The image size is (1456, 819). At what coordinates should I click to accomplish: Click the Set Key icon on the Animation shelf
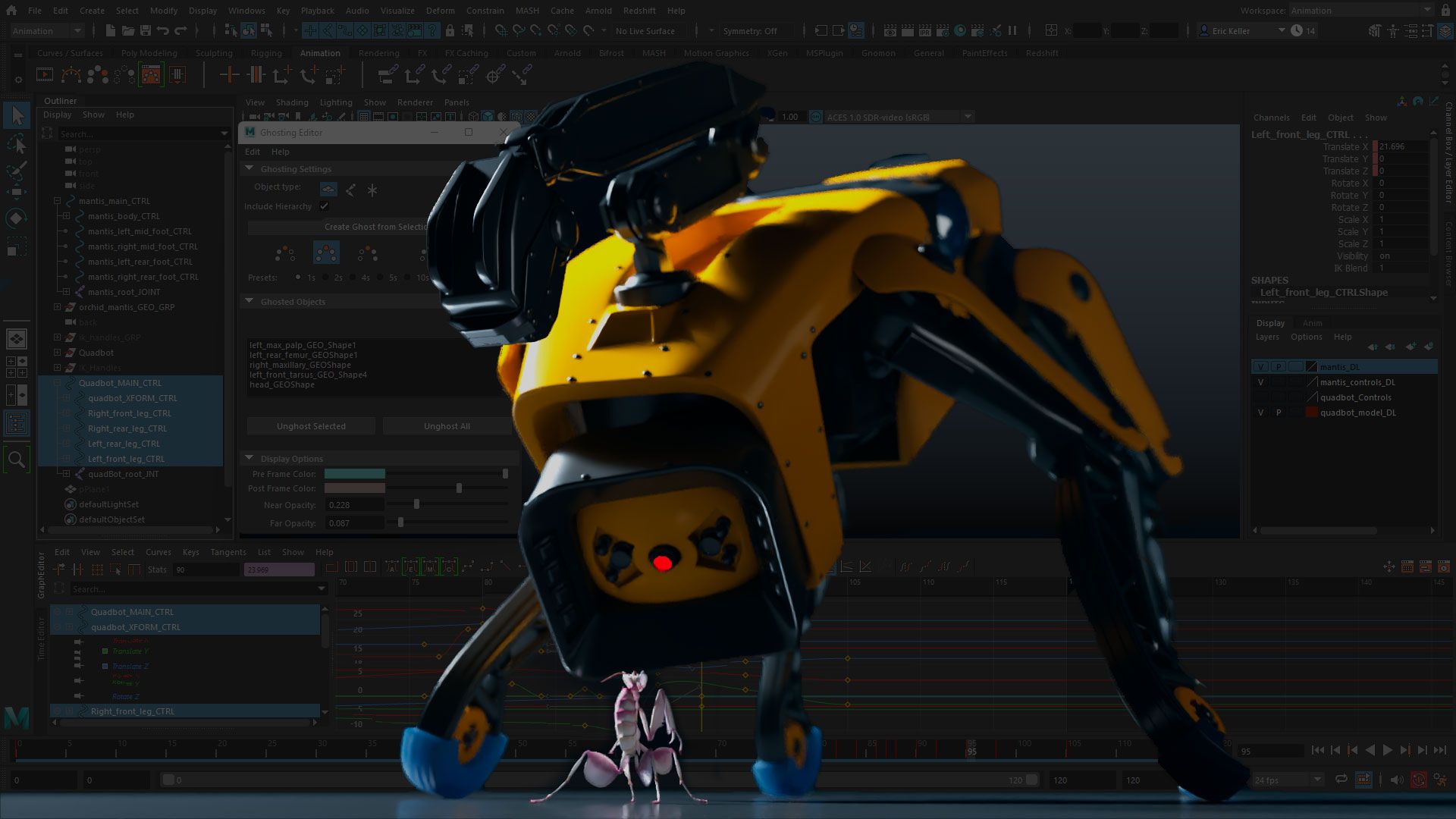coord(230,76)
